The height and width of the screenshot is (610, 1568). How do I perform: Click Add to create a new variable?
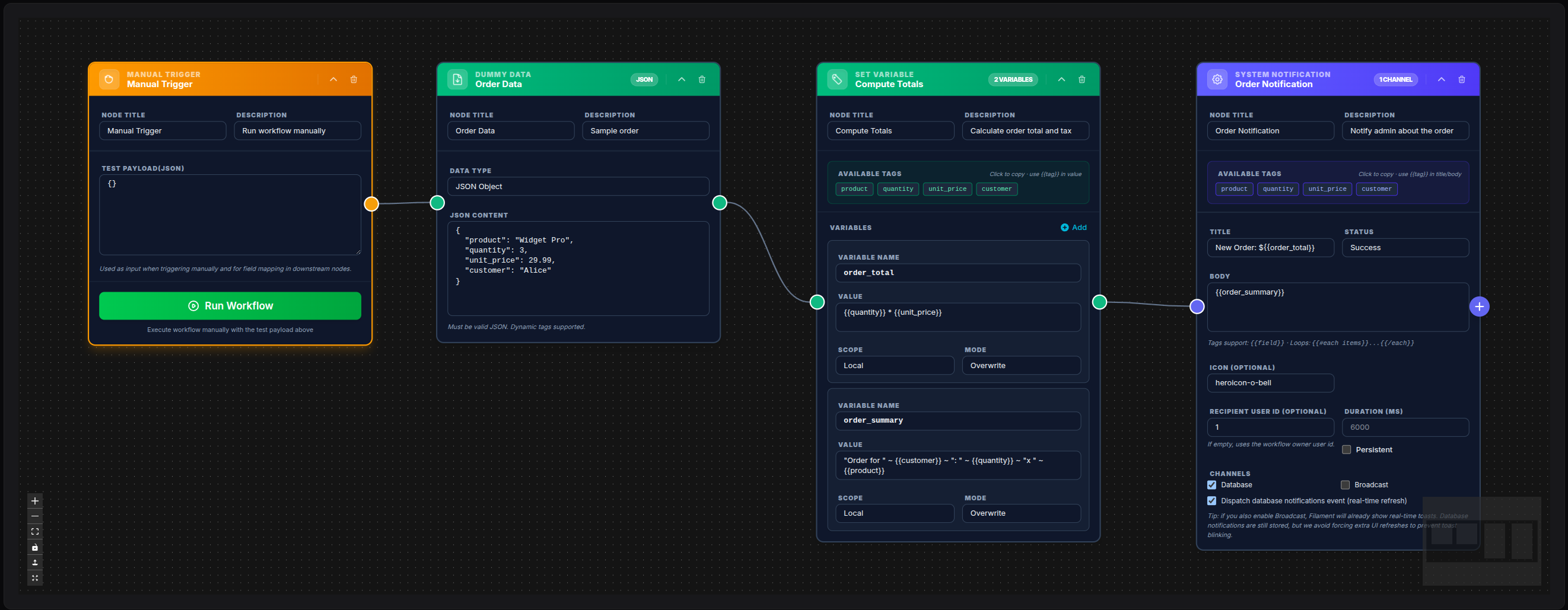click(1074, 227)
